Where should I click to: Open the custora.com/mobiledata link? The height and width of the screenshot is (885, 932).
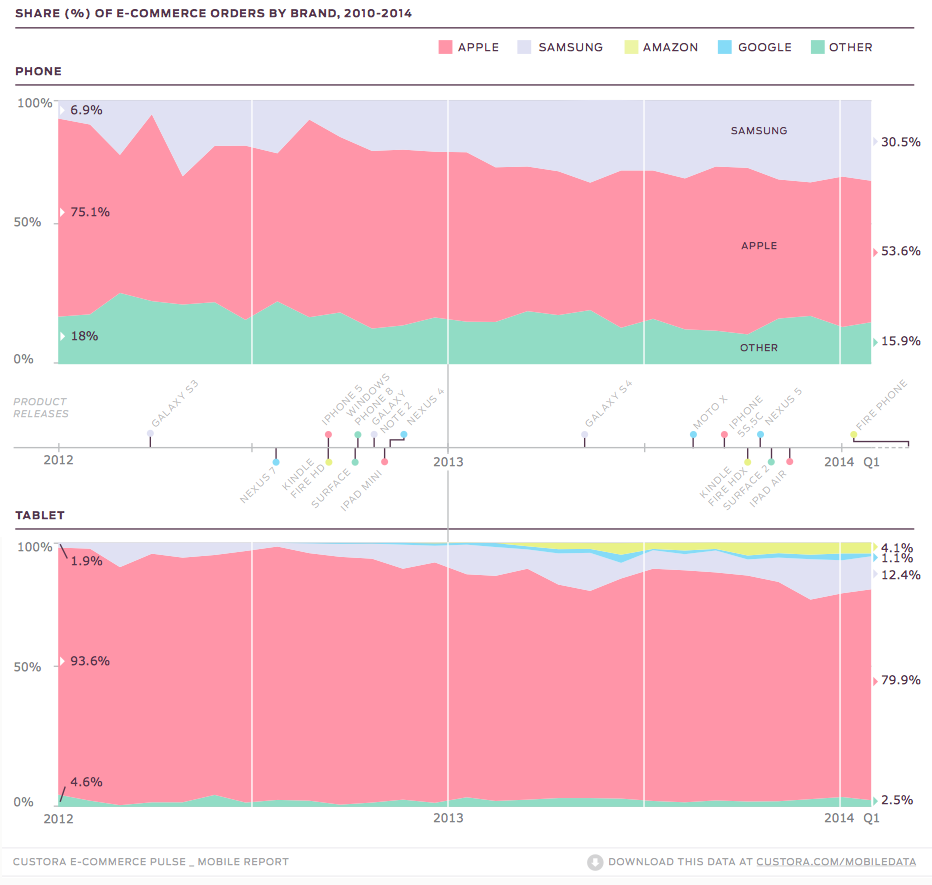pos(836,861)
